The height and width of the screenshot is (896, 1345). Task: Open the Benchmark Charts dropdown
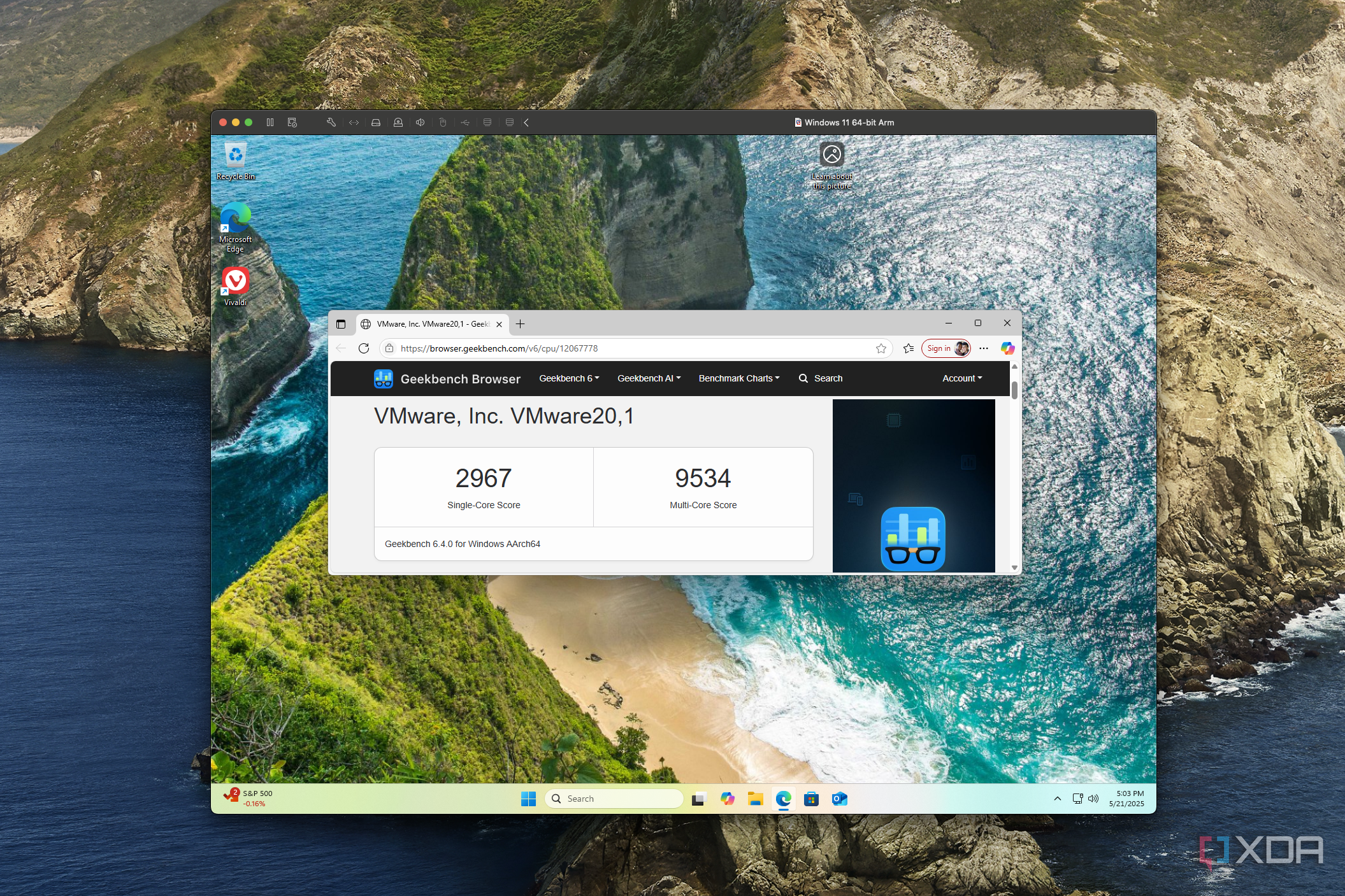click(738, 378)
